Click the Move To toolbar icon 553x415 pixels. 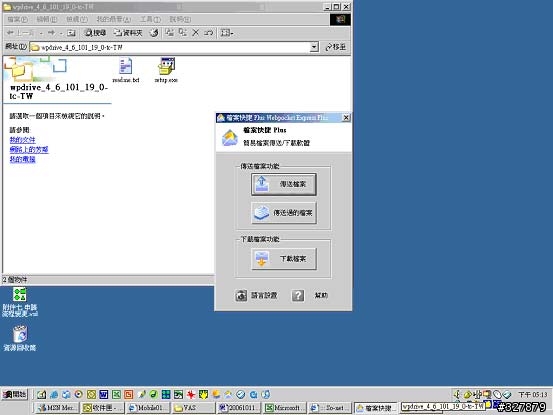point(170,33)
